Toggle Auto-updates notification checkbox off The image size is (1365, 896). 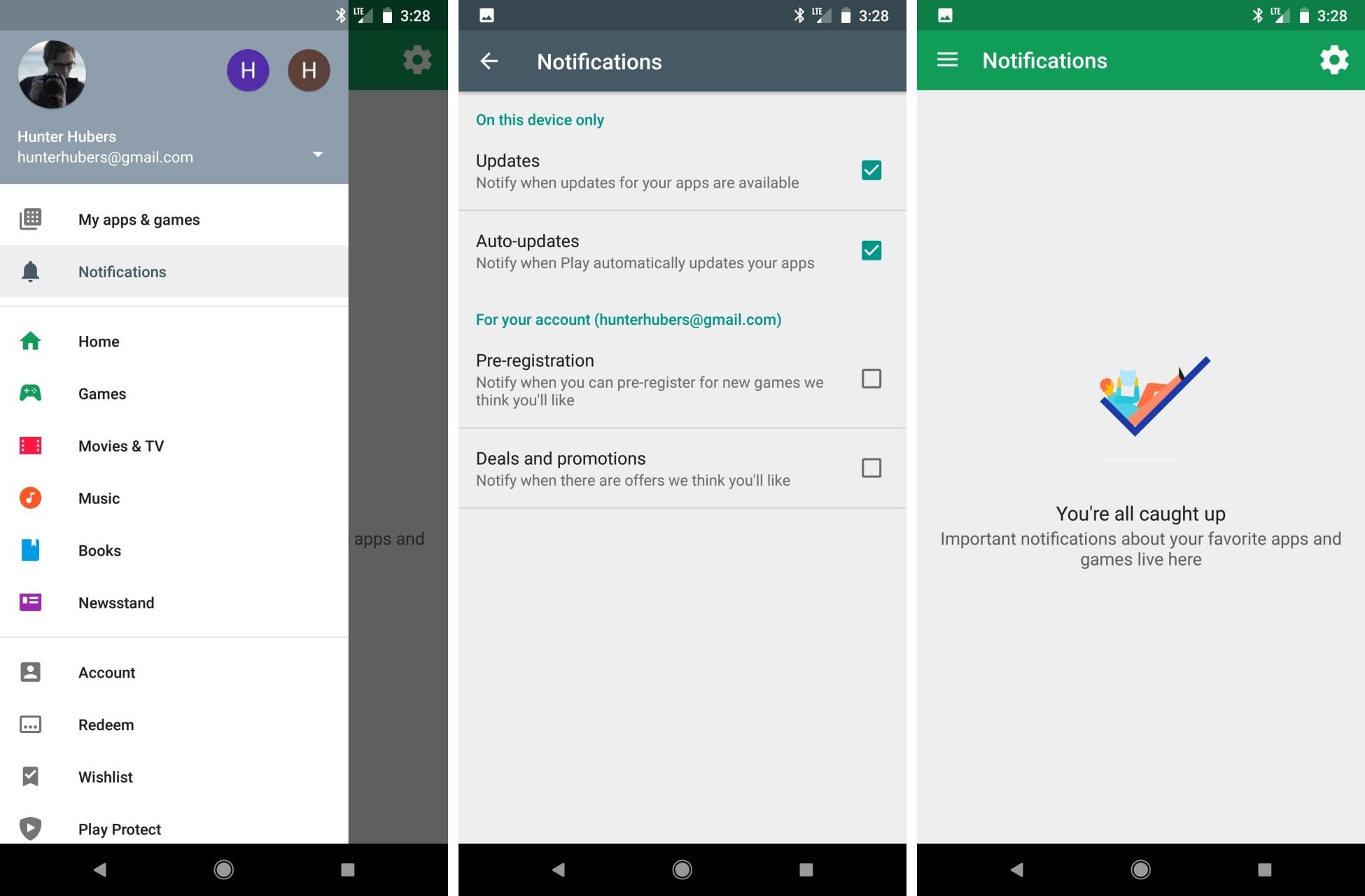869,250
